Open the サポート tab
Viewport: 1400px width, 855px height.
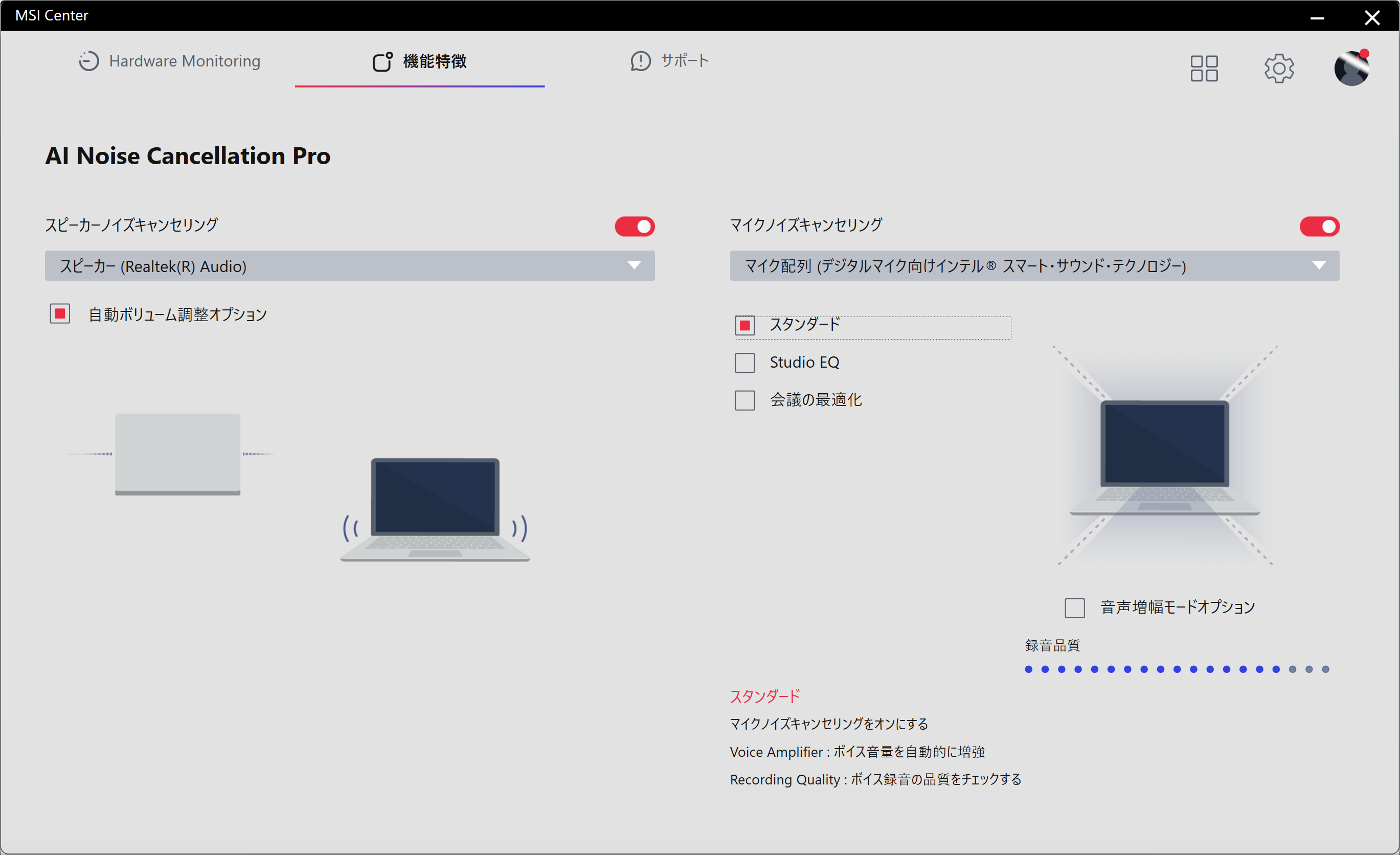669,61
